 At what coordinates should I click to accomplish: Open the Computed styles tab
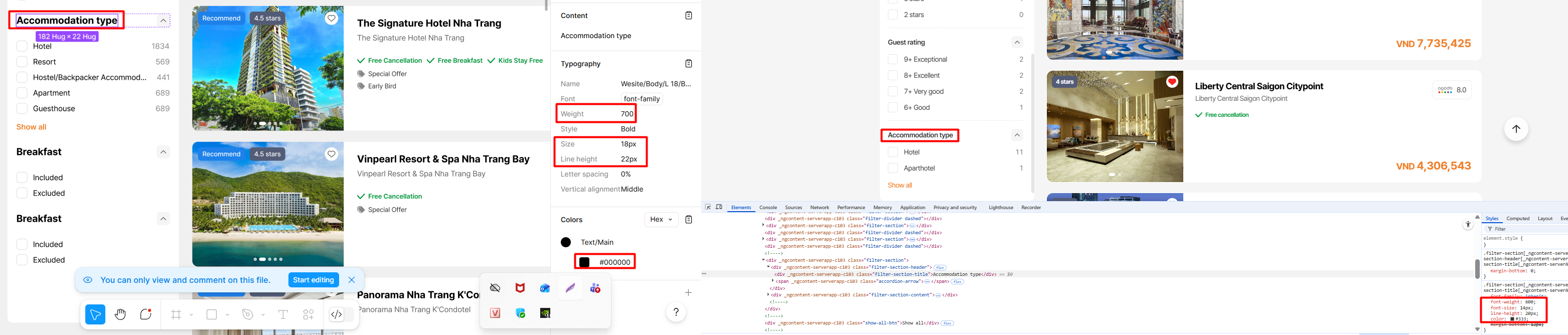pyautogui.click(x=1517, y=219)
